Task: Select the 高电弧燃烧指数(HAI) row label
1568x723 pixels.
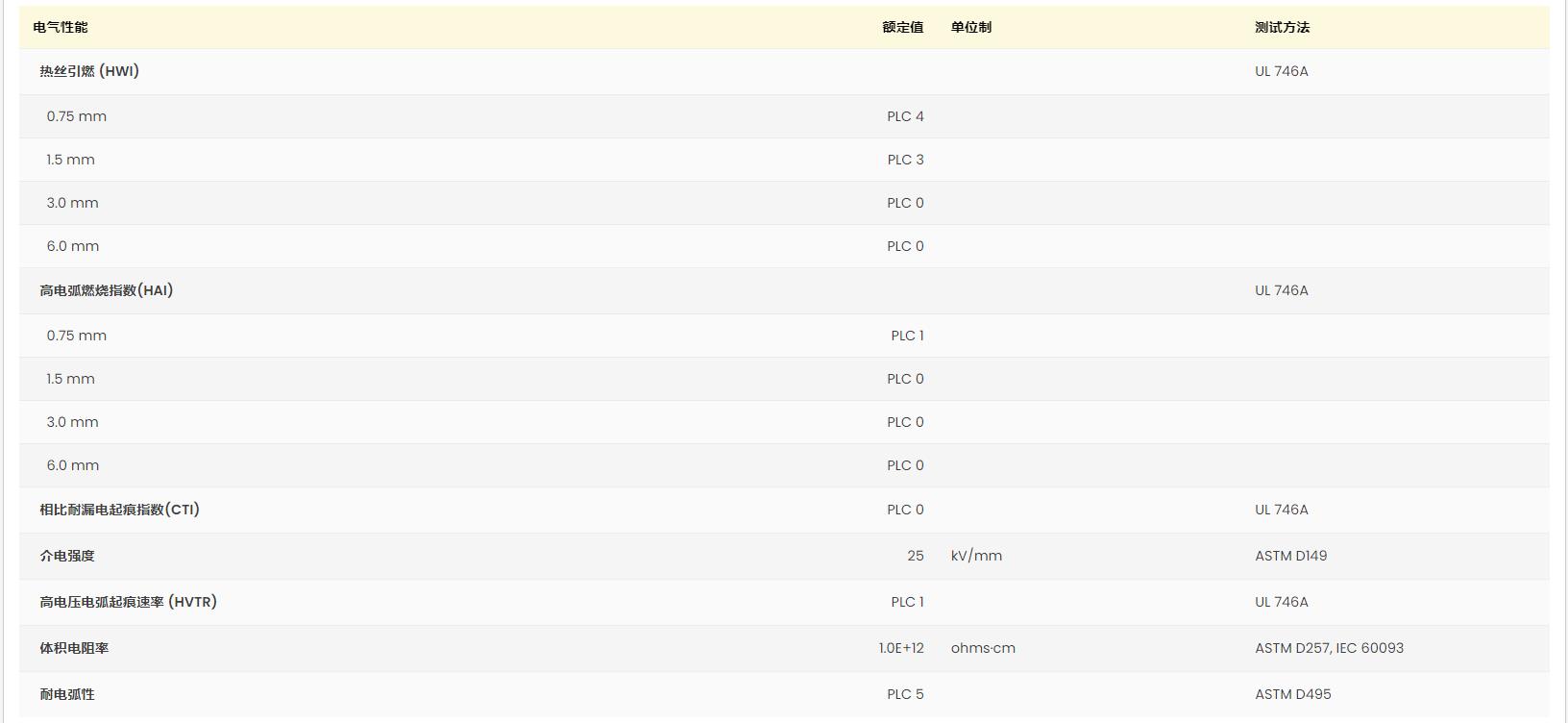Action: [x=107, y=290]
